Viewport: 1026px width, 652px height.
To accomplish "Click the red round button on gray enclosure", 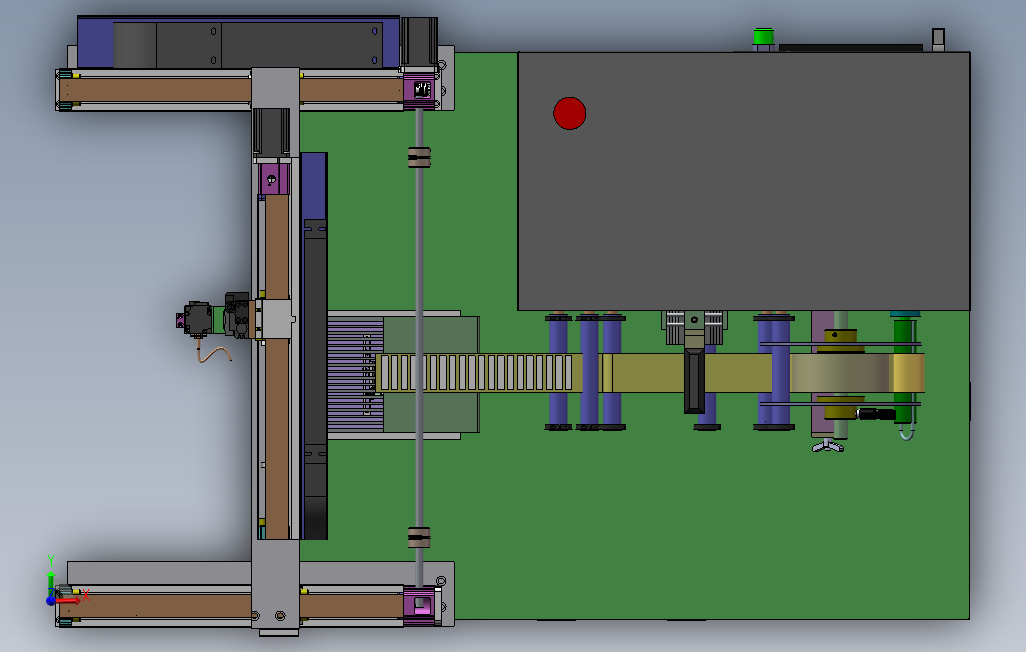I will [569, 113].
